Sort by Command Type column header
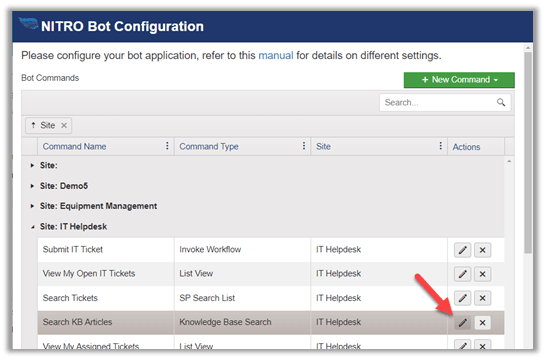This screenshot has height=360, width=545. pos(209,146)
